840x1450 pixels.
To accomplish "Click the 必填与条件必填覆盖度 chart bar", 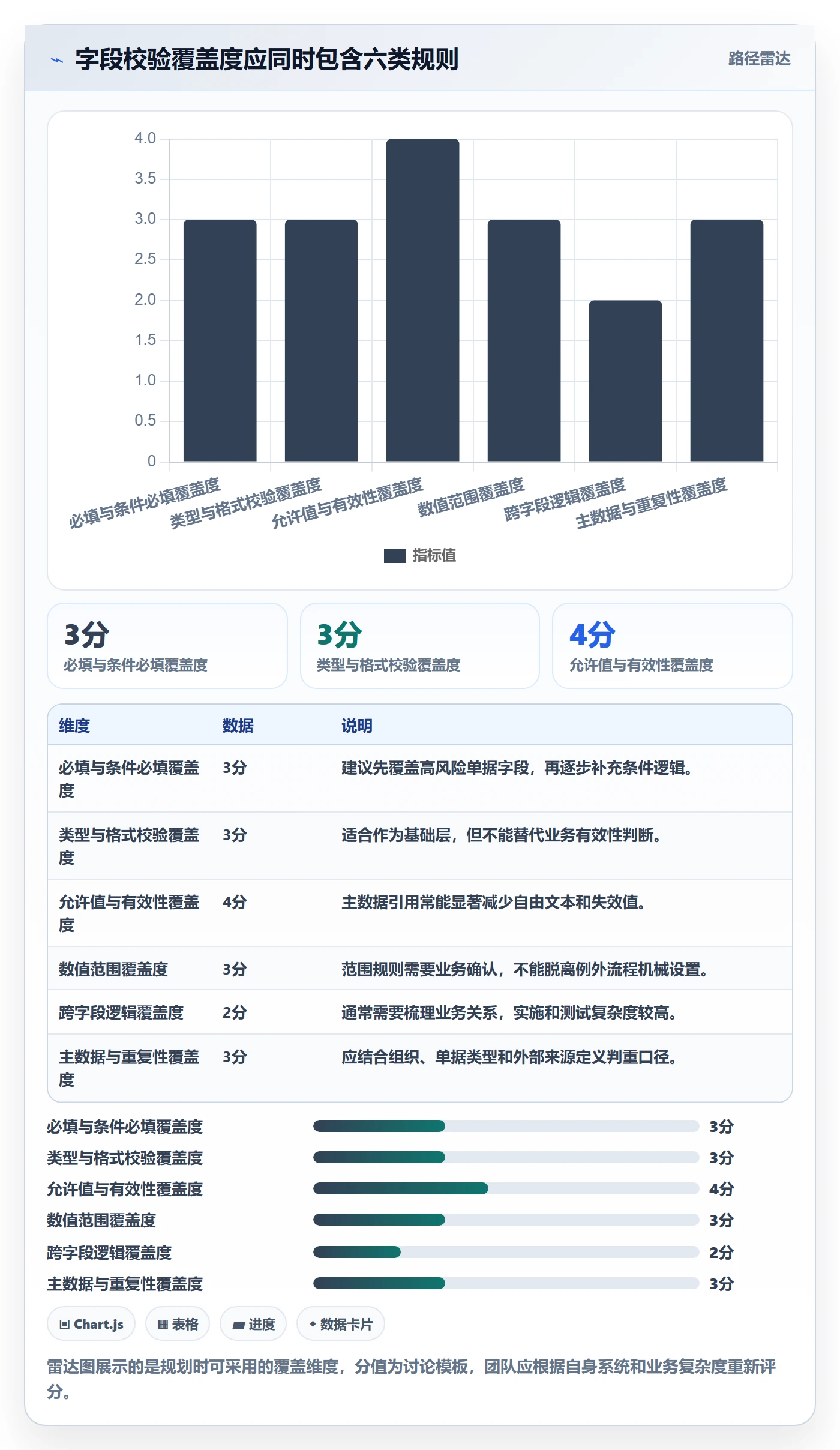I will [220, 340].
